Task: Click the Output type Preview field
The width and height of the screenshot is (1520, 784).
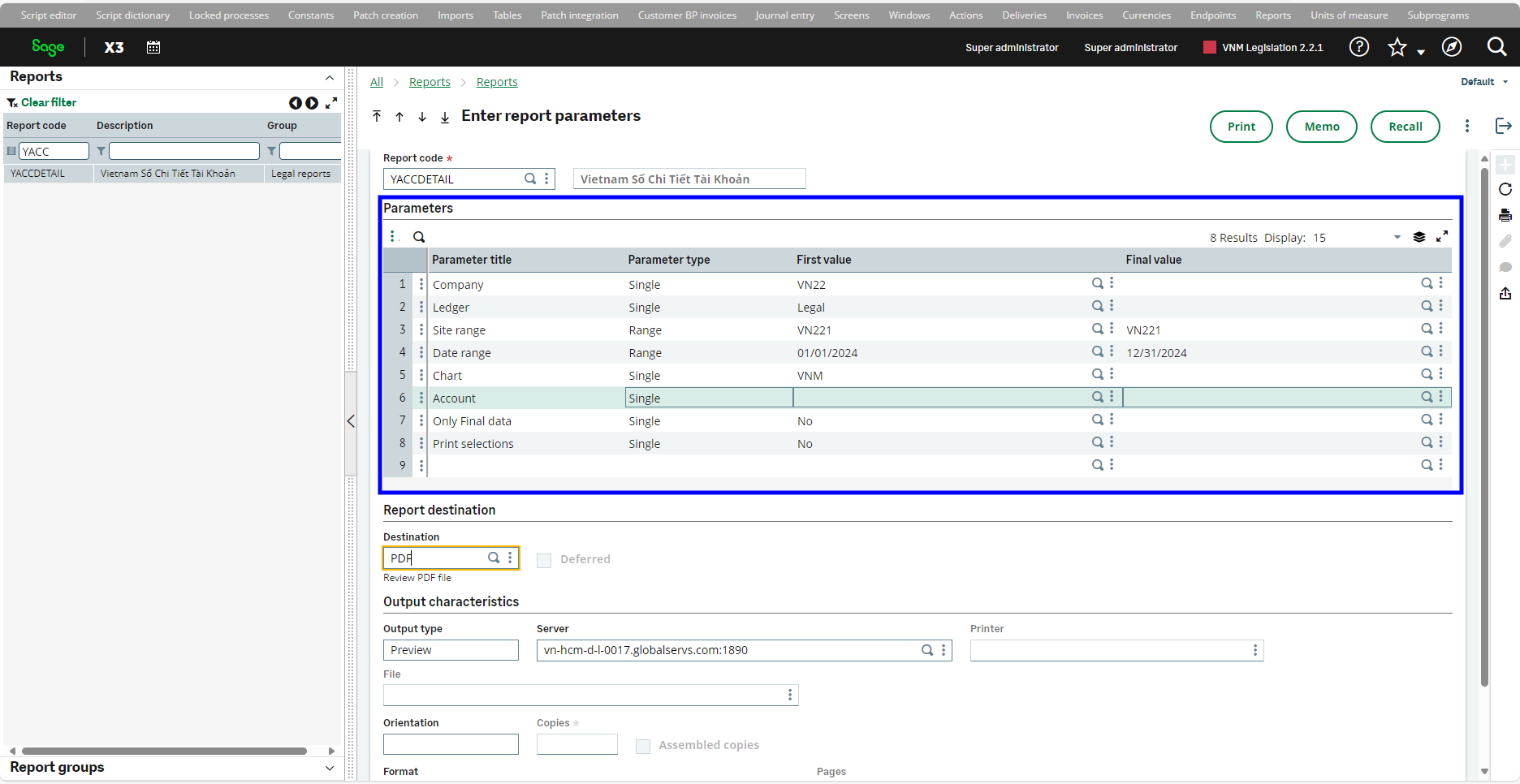Action: 451,650
